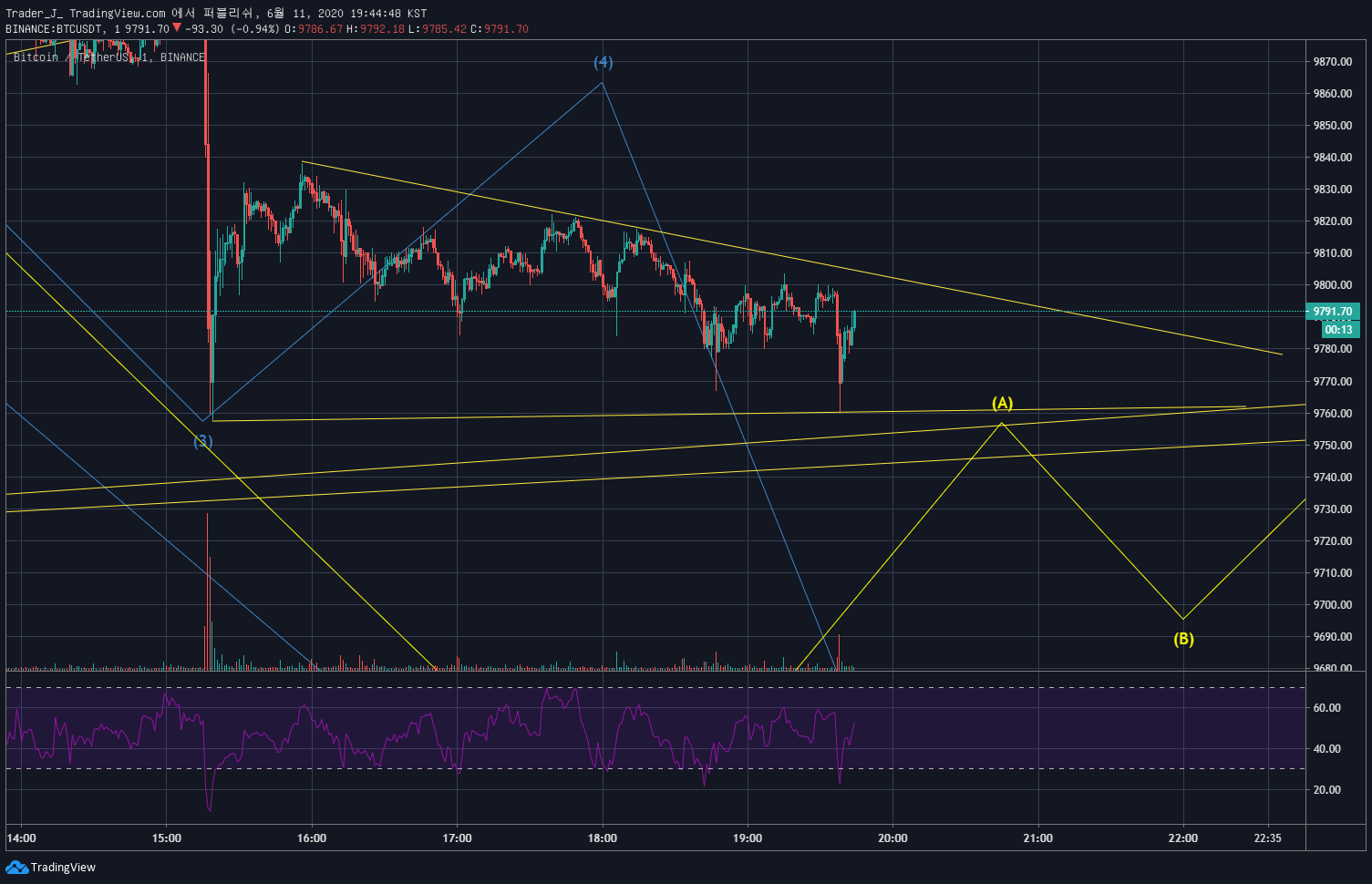Image resolution: width=1372 pixels, height=884 pixels.
Task: Click the 14:00 time axis label
Action: pos(22,838)
